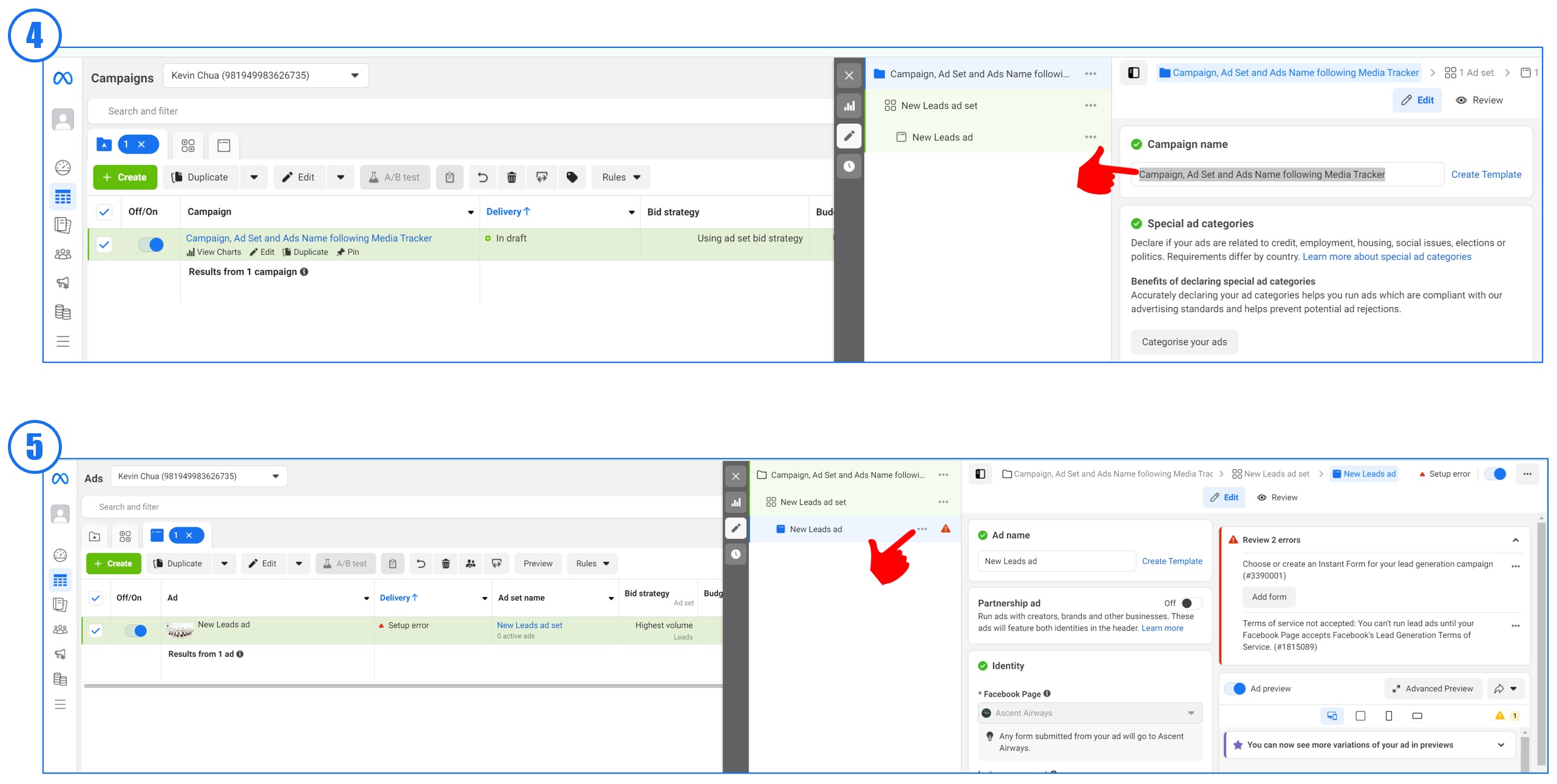Screen dimensions: 1557x784
Task: Uncheck the New Leads ad row checkbox
Action: [x=96, y=630]
